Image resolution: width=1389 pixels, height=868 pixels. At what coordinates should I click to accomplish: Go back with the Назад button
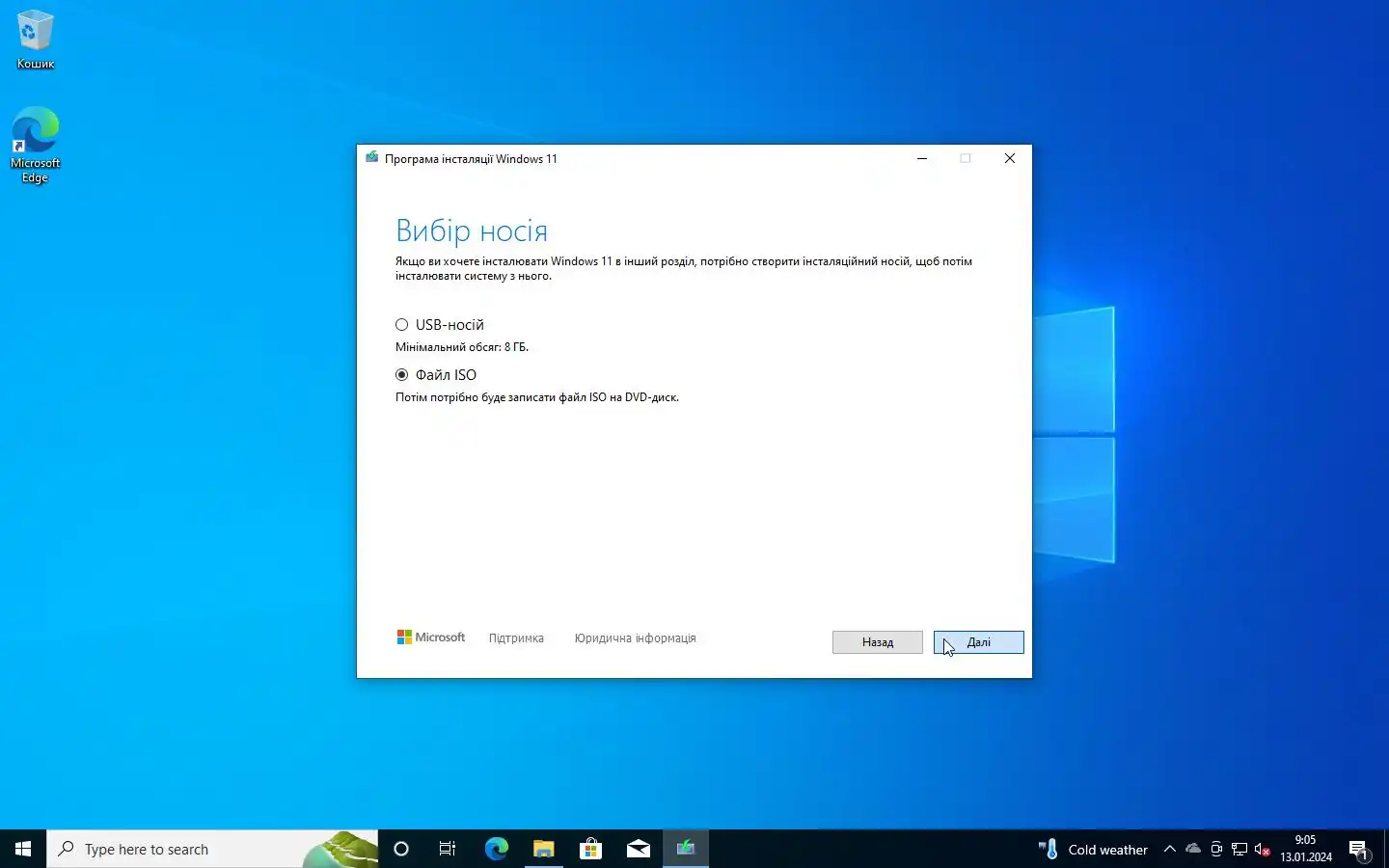877,642
